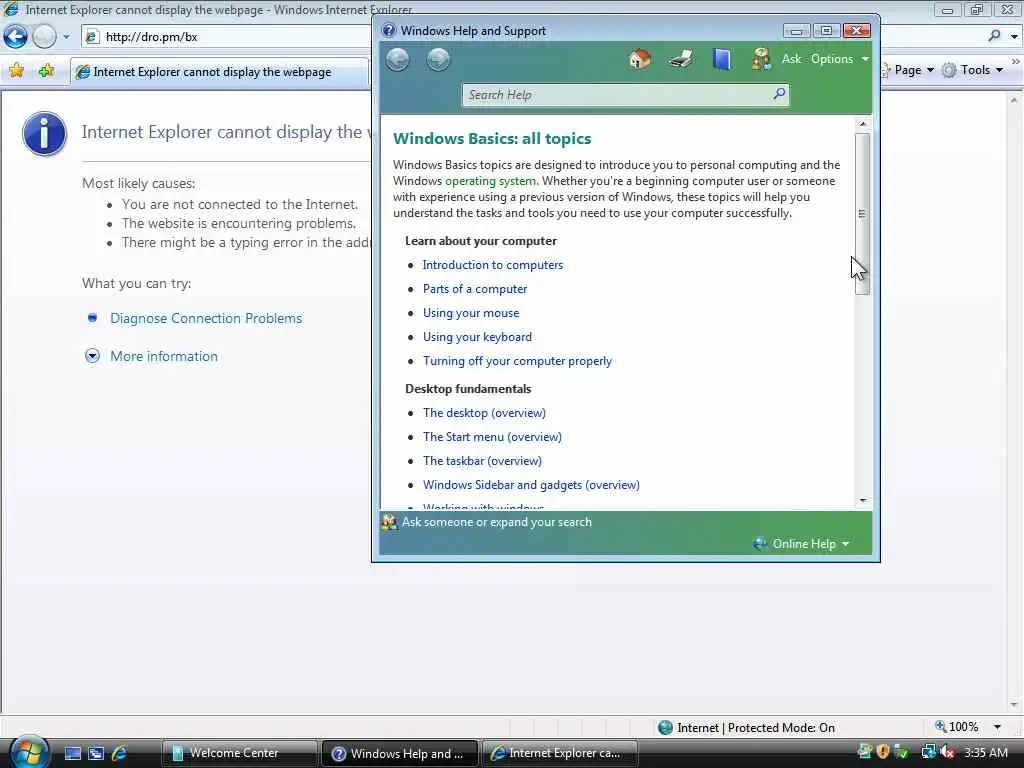Screen dimensions: 1024x768
Task: Browse Help via the blue book icon
Action: (722, 59)
